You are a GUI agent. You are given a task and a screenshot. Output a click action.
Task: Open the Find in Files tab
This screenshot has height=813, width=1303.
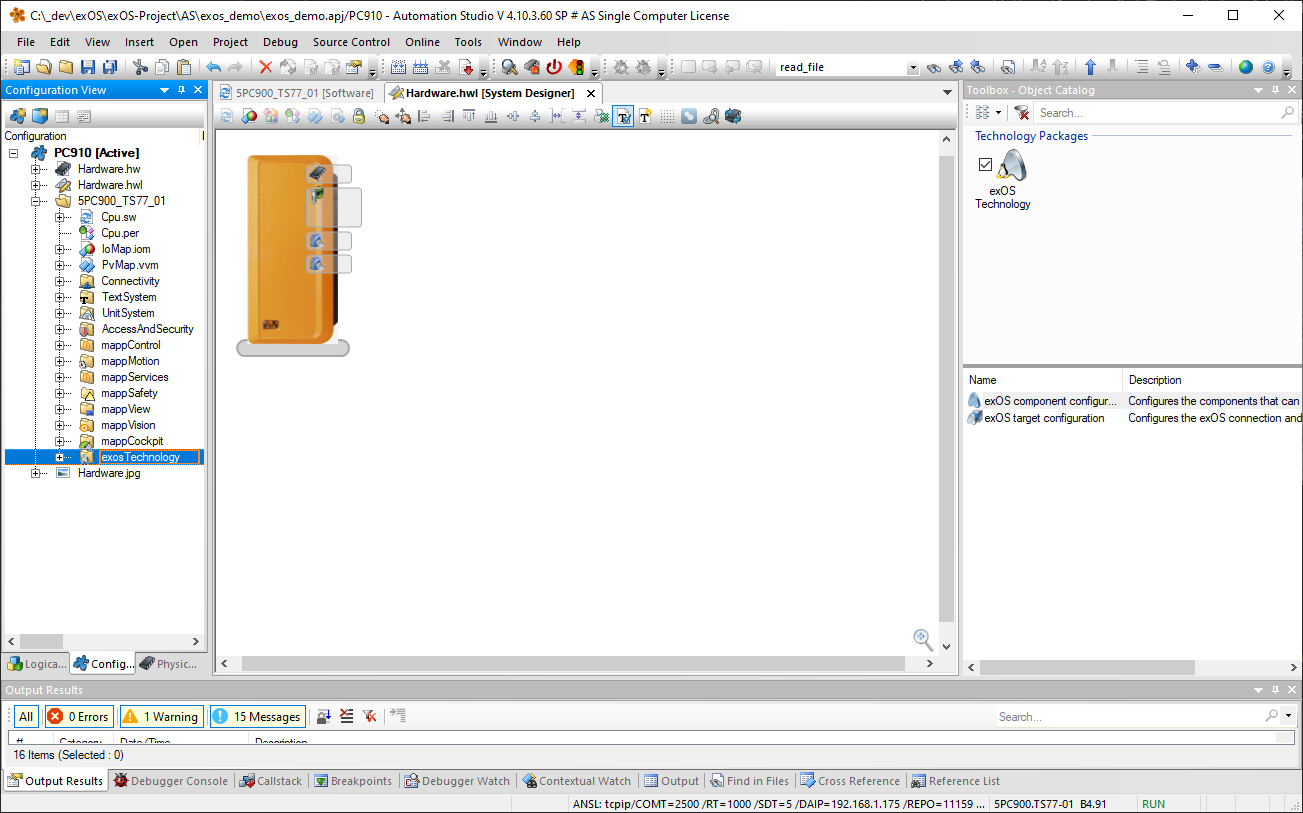(x=750, y=781)
